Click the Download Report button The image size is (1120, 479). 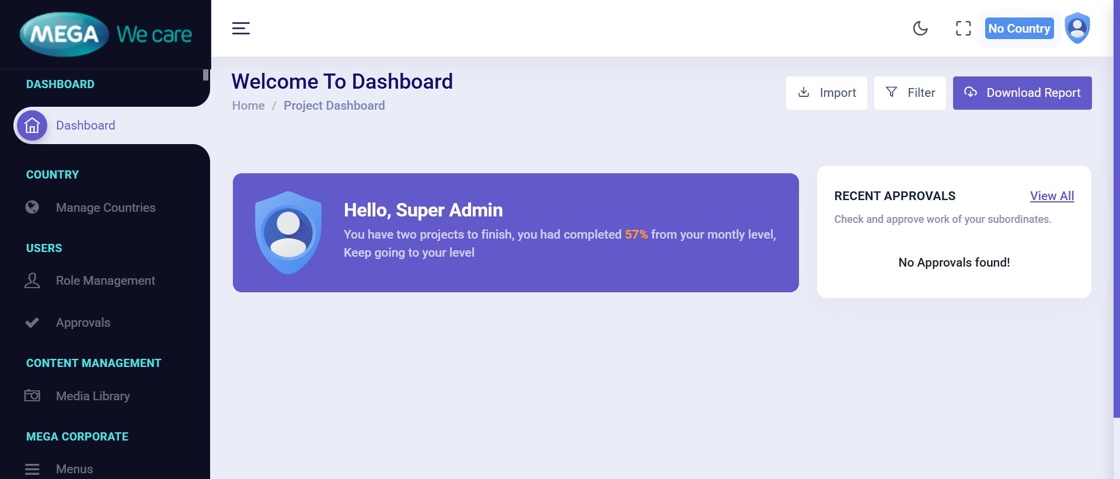click(x=1022, y=93)
